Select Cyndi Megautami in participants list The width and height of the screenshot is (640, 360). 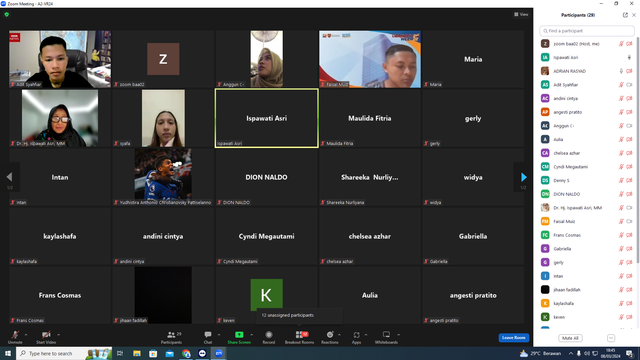pos(587,167)
